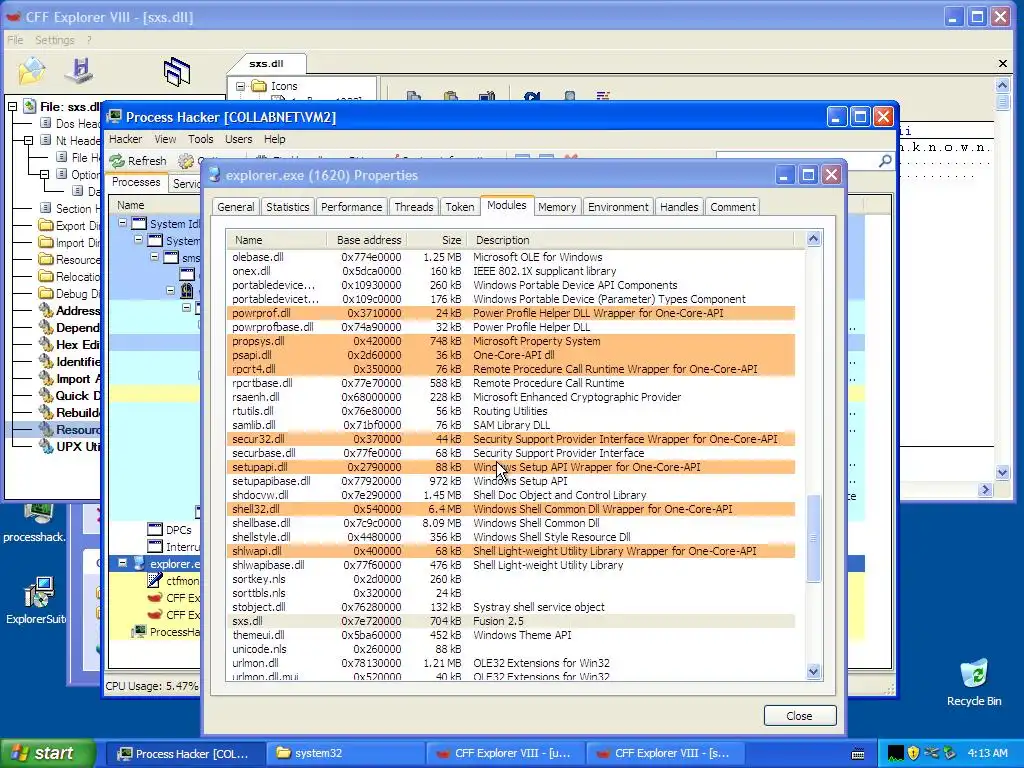Screen dimensions: 1024x768
Task: Open the ExplorerSuite desktop icon
Action: [x=35, y=600]
